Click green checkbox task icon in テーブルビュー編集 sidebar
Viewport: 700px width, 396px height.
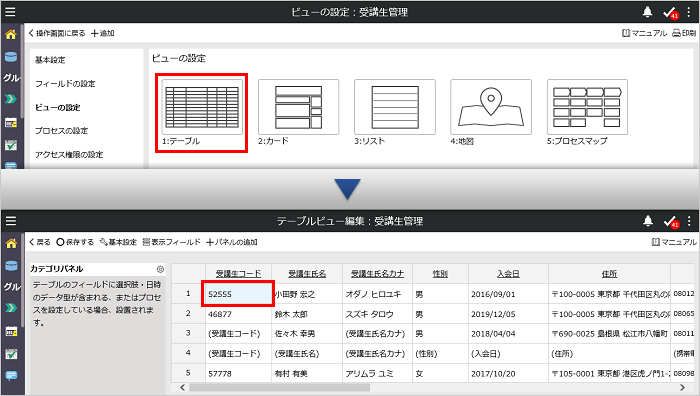pos(11,354)
